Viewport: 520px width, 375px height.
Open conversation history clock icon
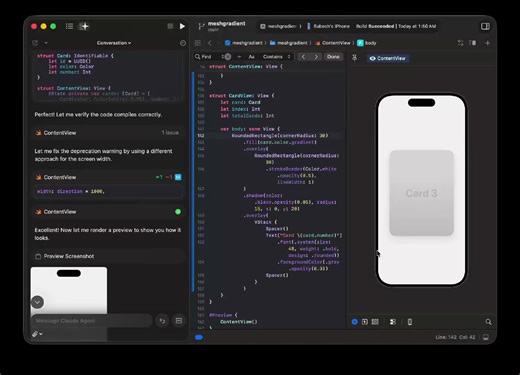[x=183, y=43]
